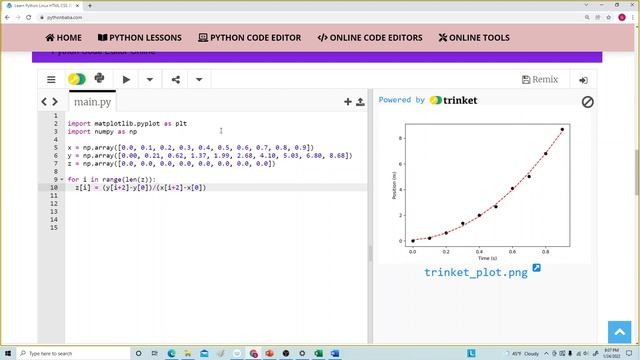Open the trinket_plot.png link
Image resolution: width=640 pixels, height=360 pixels.
click(476, 272)
